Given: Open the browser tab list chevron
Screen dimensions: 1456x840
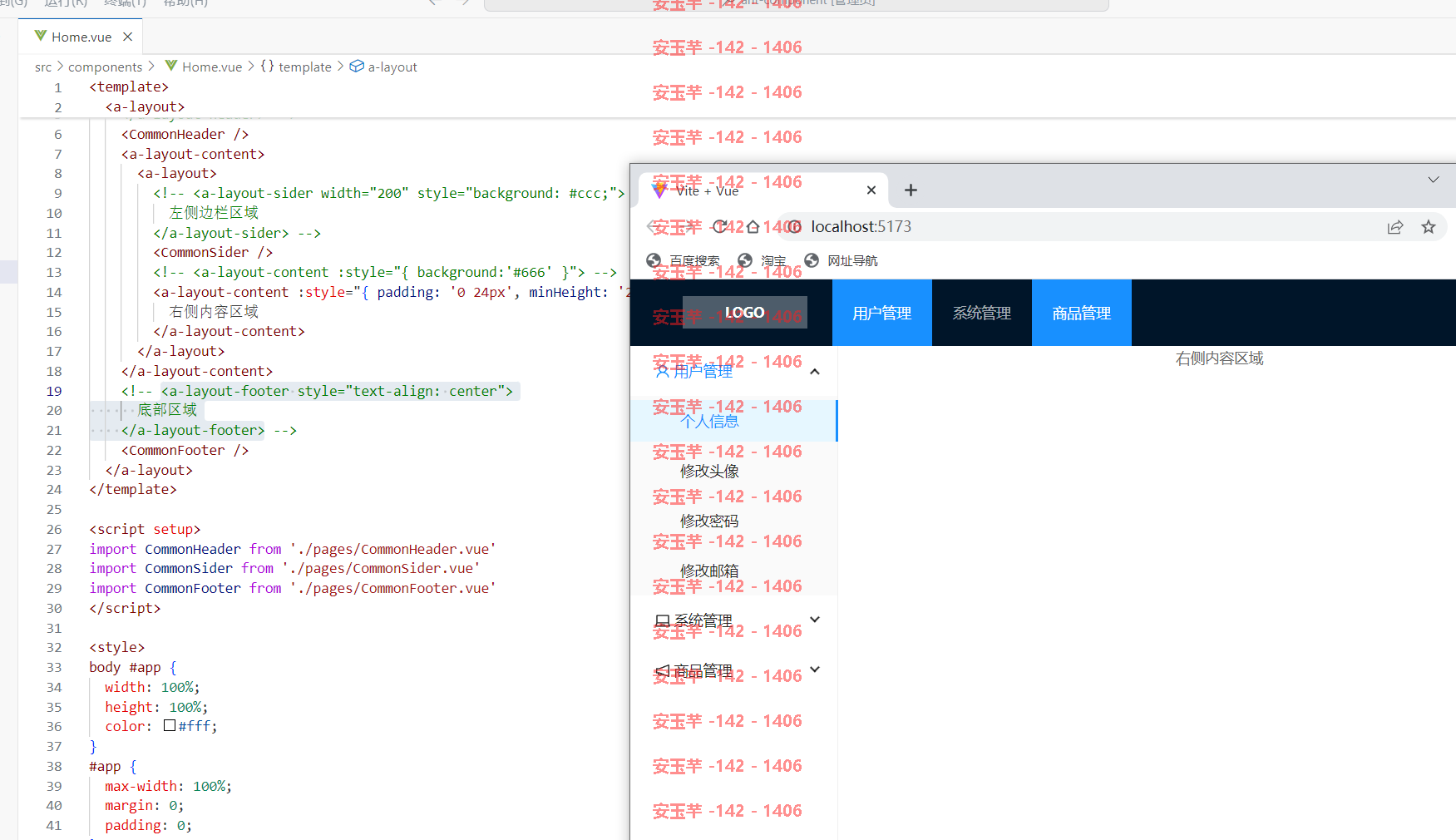Looking at the screenshot, I should [x=1434, y=180].
